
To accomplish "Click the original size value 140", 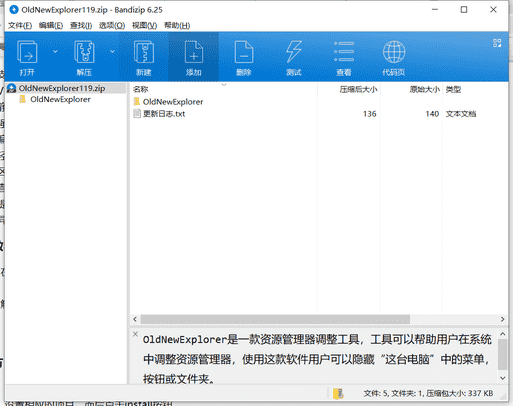I will coord(432,114).
